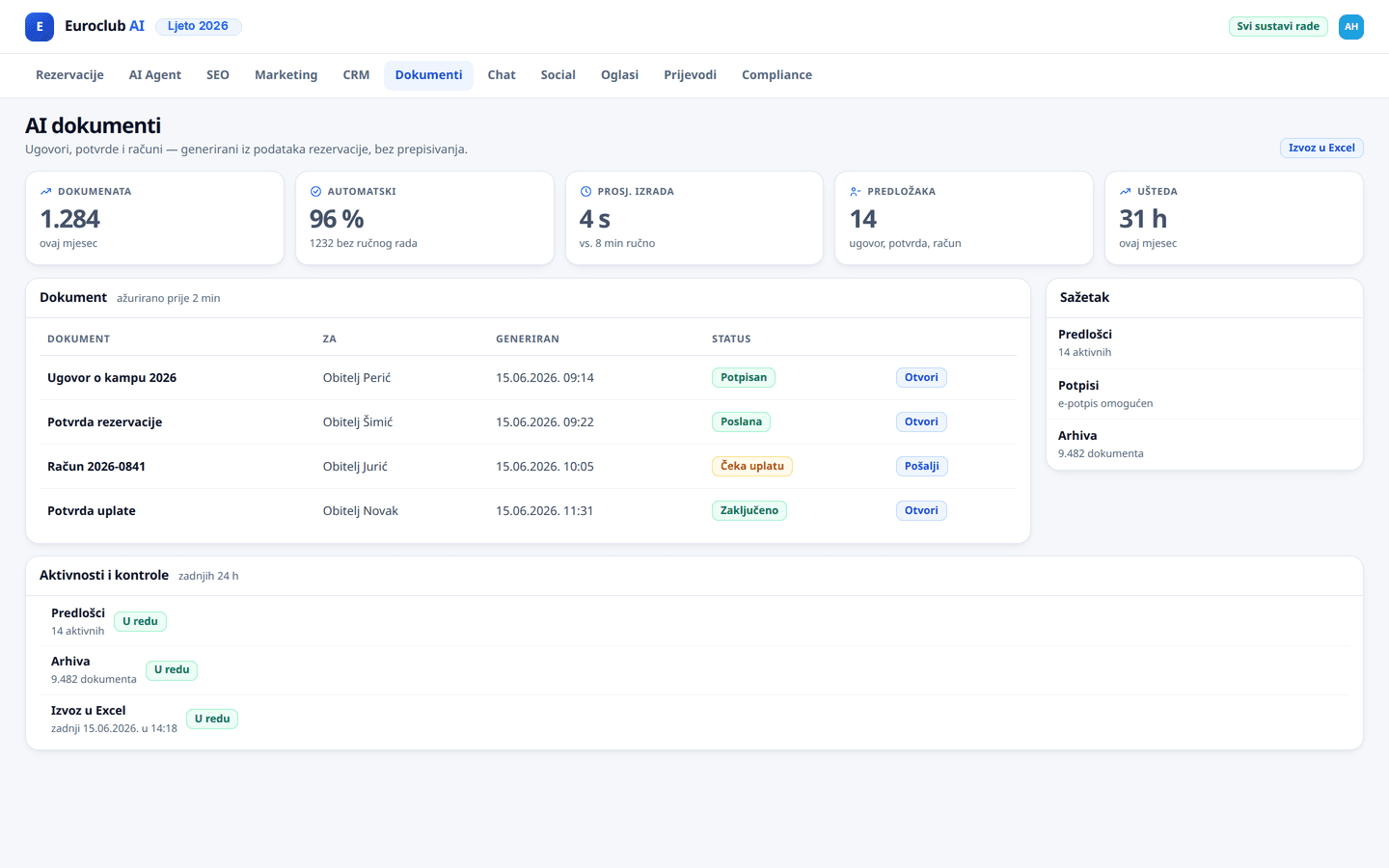Click the Status column header
Viewport: 1389px width, 868px height.
(x=731, y=339)
